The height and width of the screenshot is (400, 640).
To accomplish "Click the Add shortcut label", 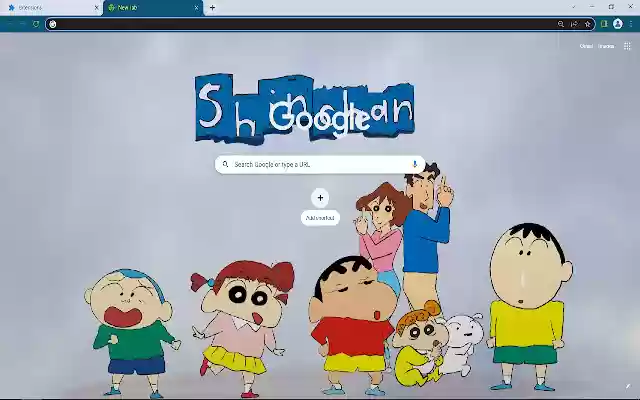I will 320,218.
